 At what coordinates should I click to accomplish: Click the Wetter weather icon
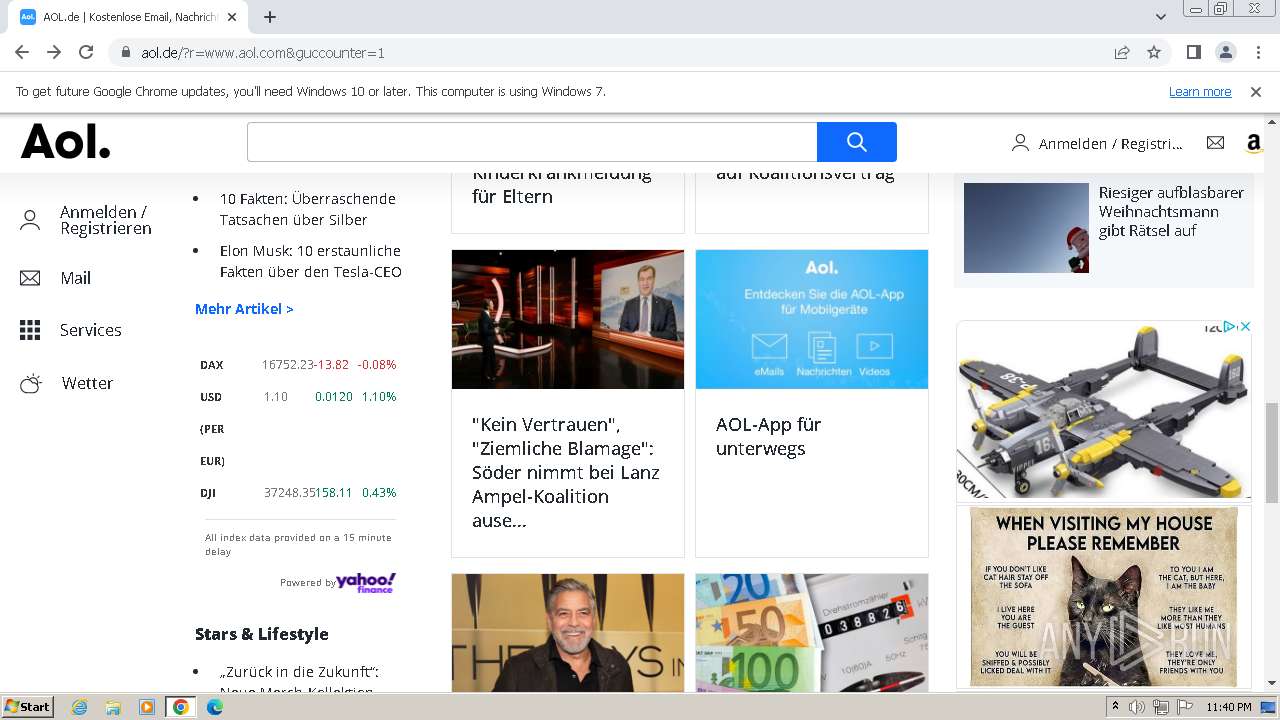30,383
